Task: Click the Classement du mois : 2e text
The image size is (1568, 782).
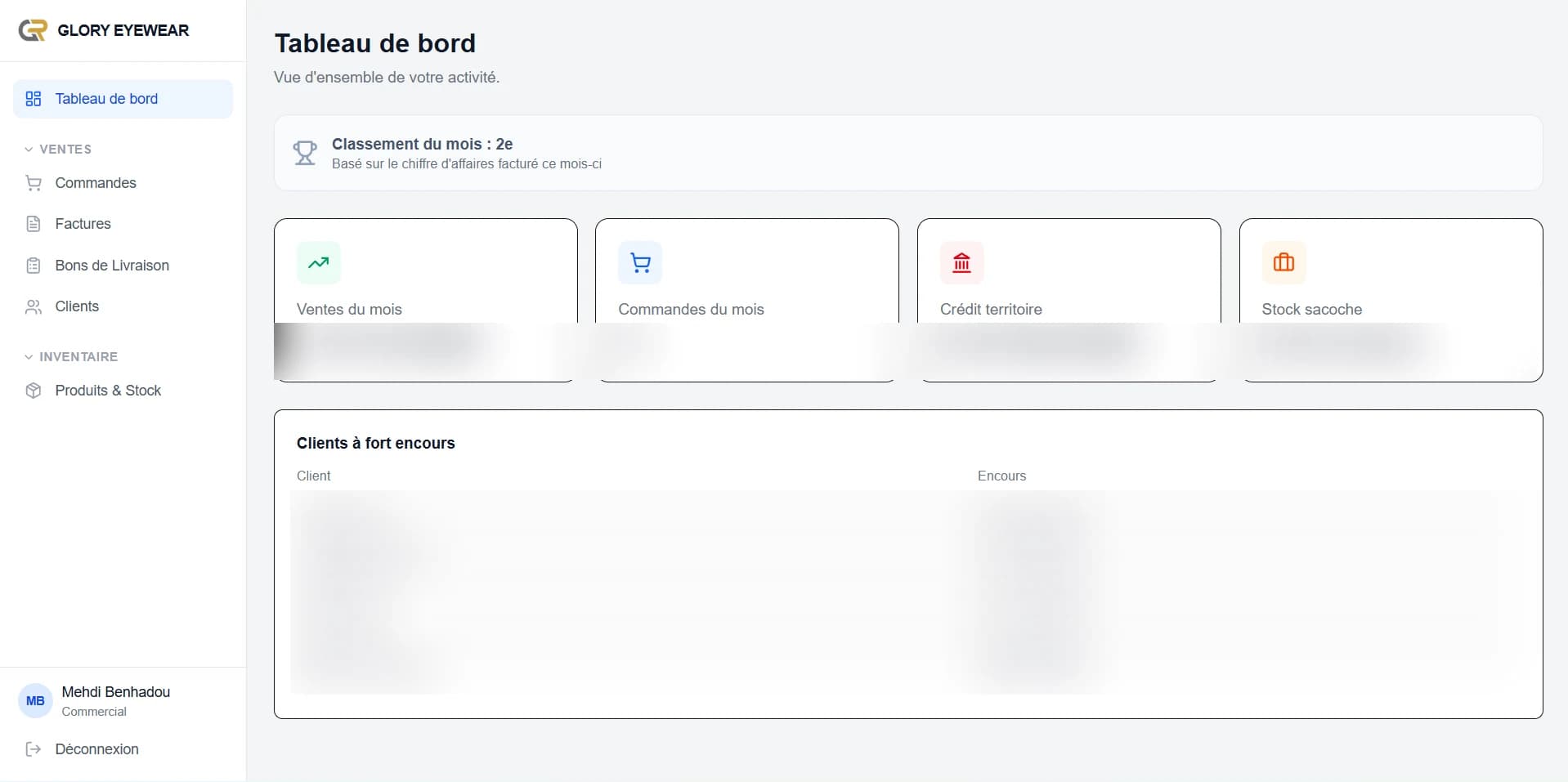Action: 422,144
